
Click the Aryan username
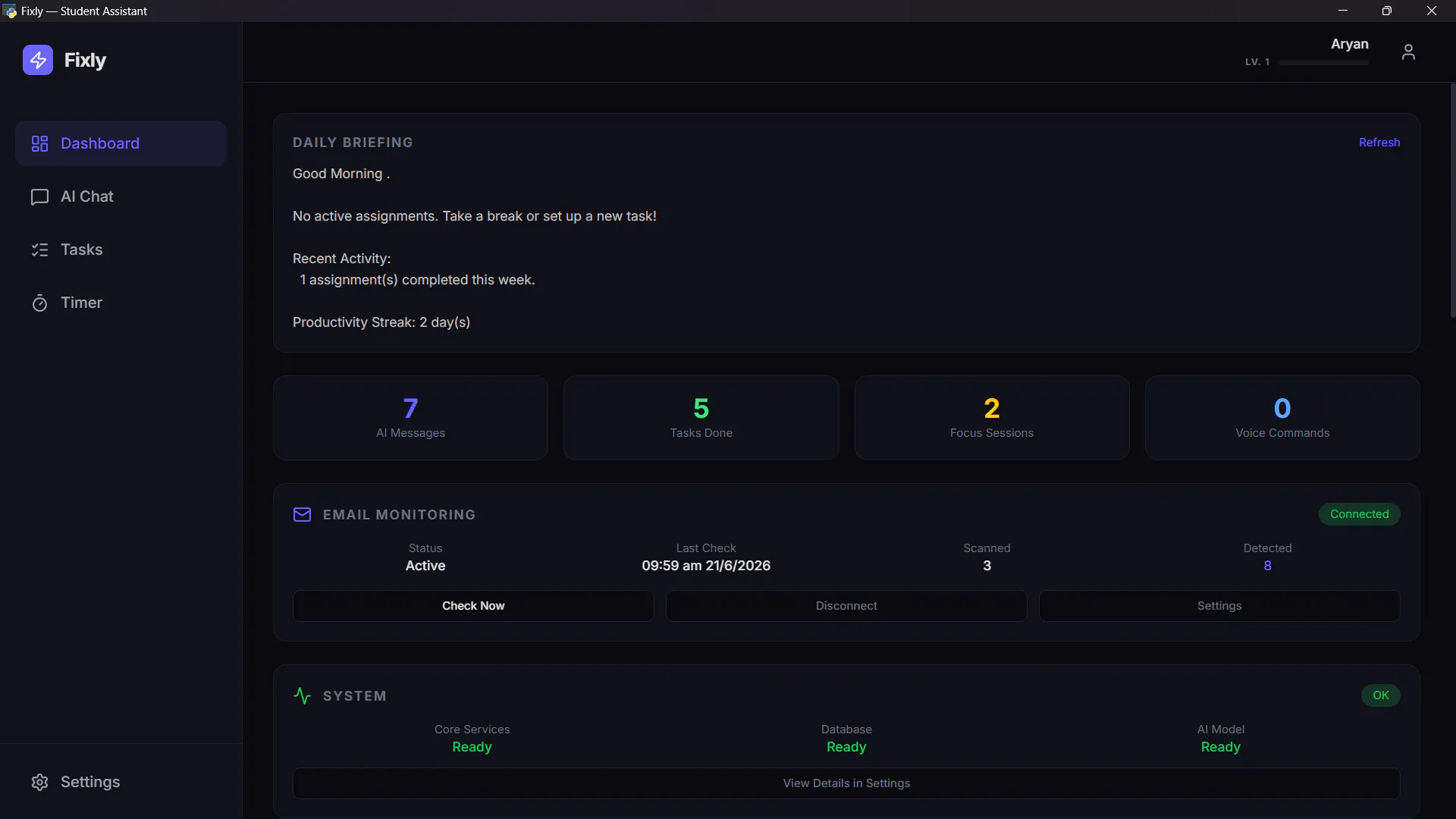click(1350, 44)
